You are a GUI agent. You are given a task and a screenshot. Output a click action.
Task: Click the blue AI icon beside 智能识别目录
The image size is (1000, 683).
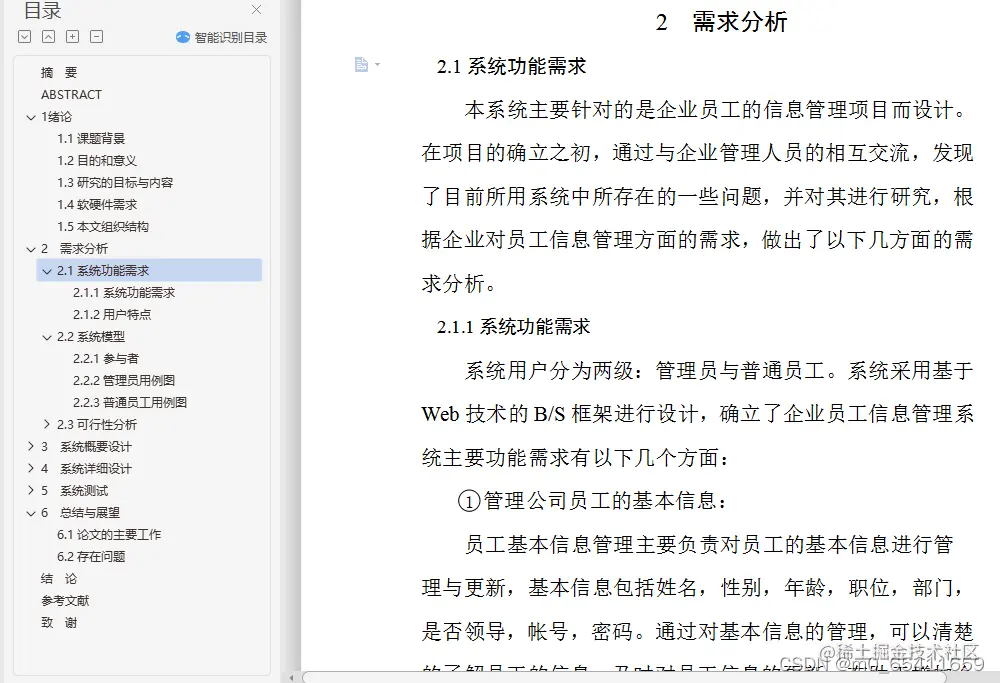coord(185,36)
